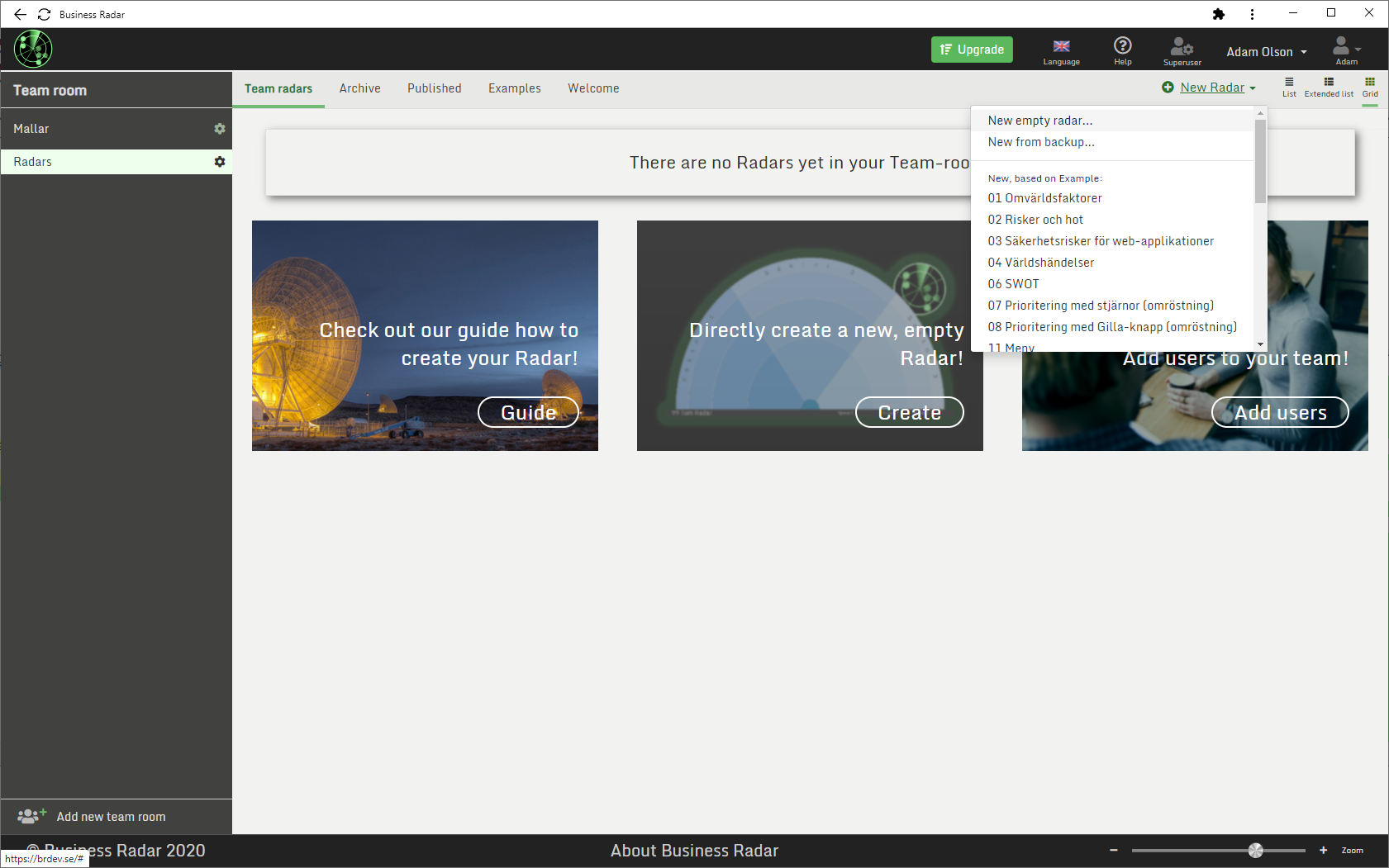This screenshot has height=868, width=1389.
Task: Open the Published tab
Action: [x=435, y=88]
